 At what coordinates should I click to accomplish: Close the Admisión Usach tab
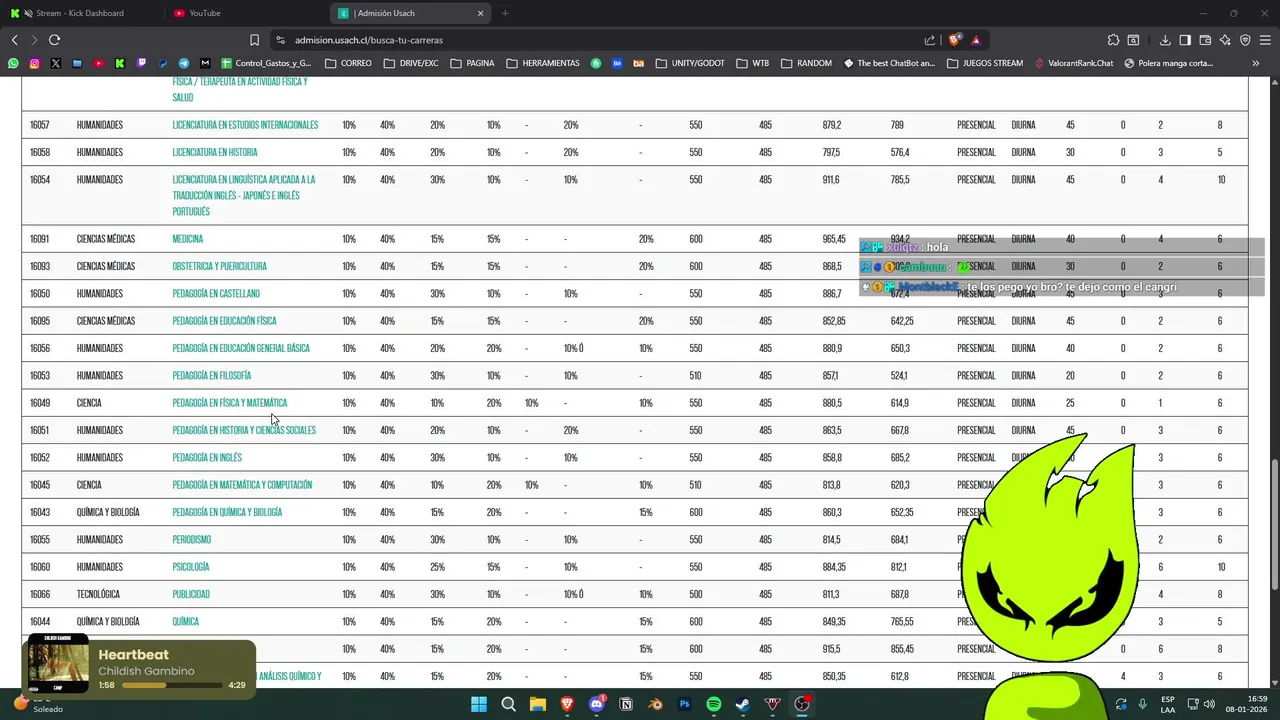point(480,13)
